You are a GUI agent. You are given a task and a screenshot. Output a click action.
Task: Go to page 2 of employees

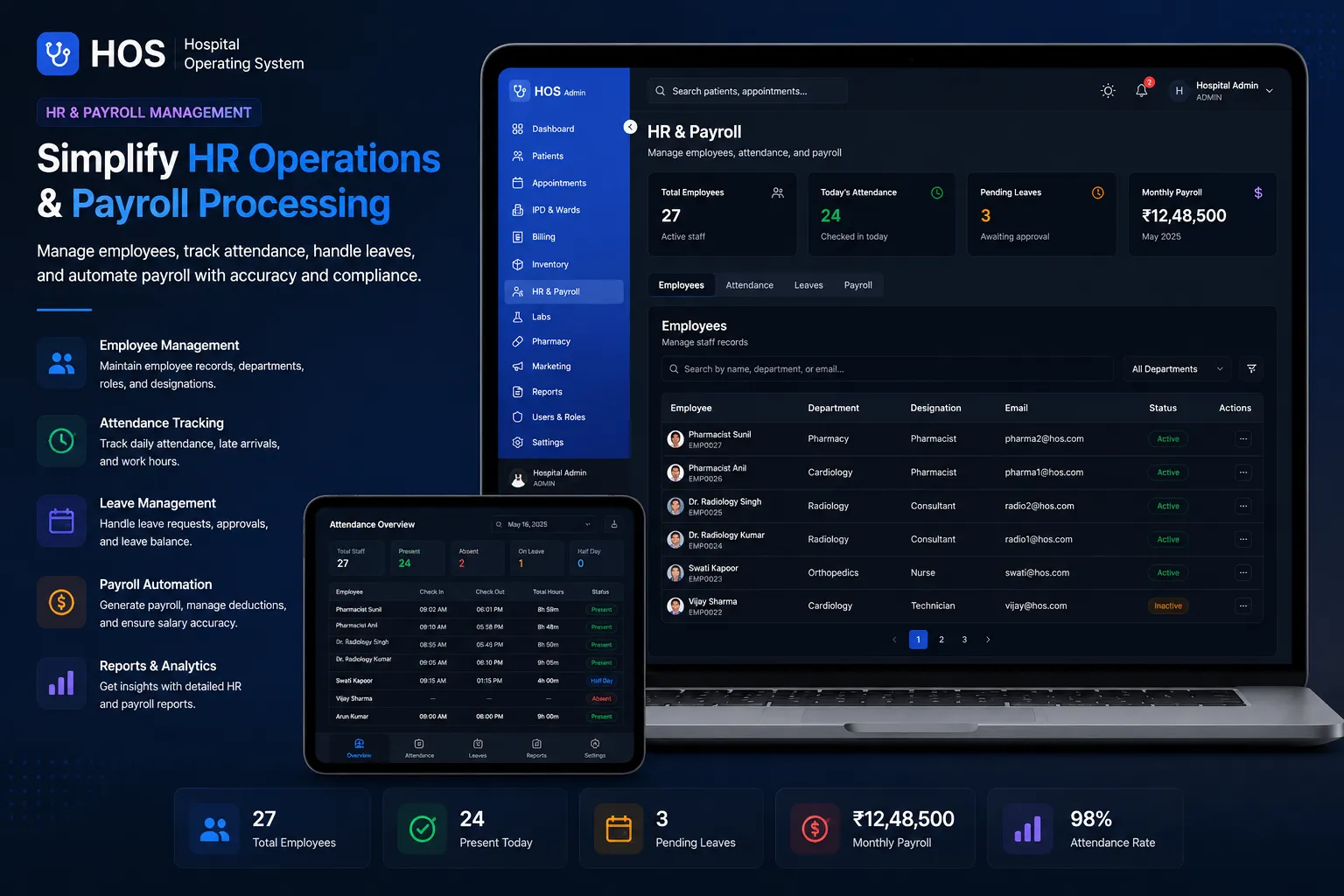point(941,640)
